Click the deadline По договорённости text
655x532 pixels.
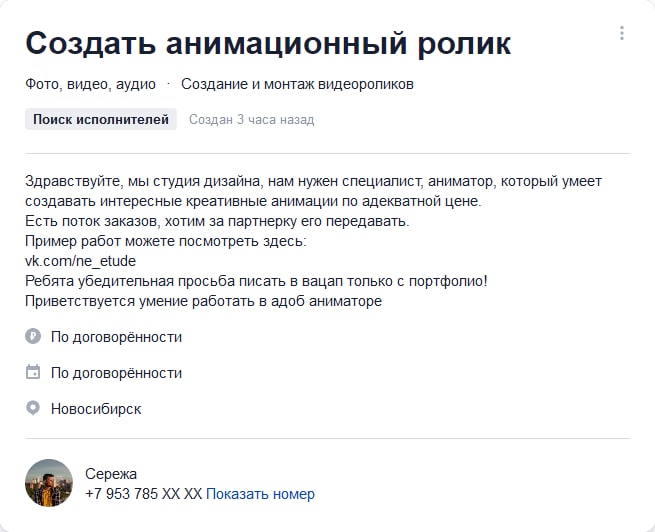pos(117,373)
